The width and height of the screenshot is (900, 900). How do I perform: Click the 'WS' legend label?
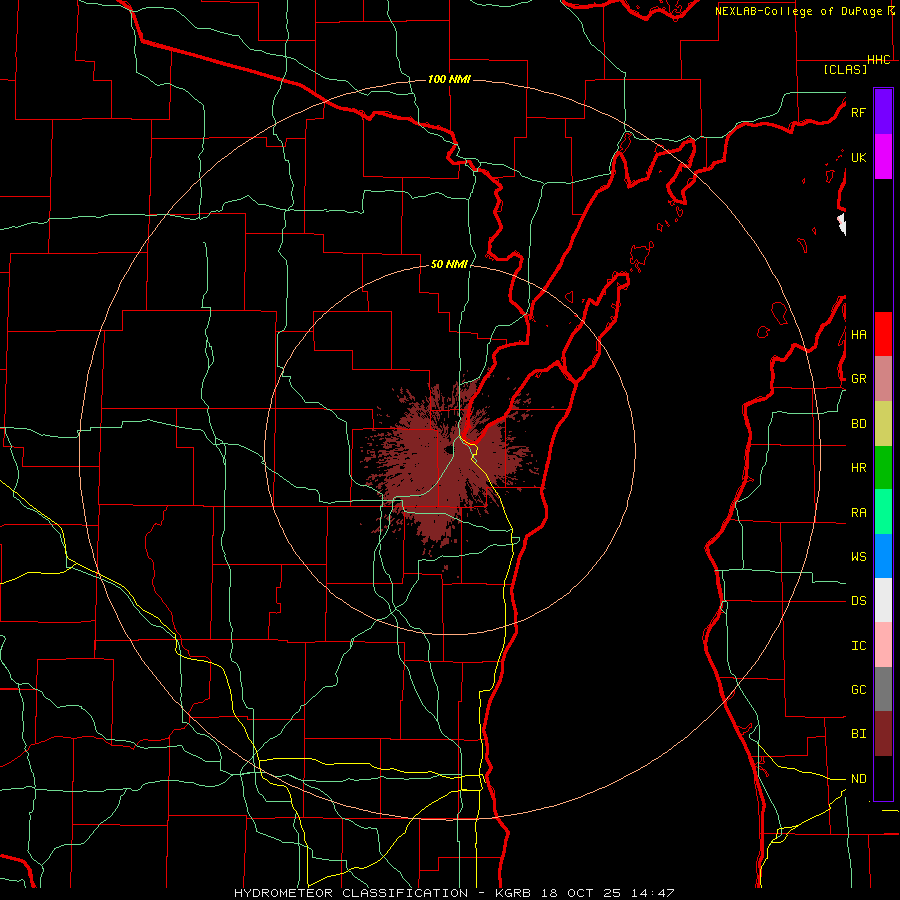coord(858,557)
